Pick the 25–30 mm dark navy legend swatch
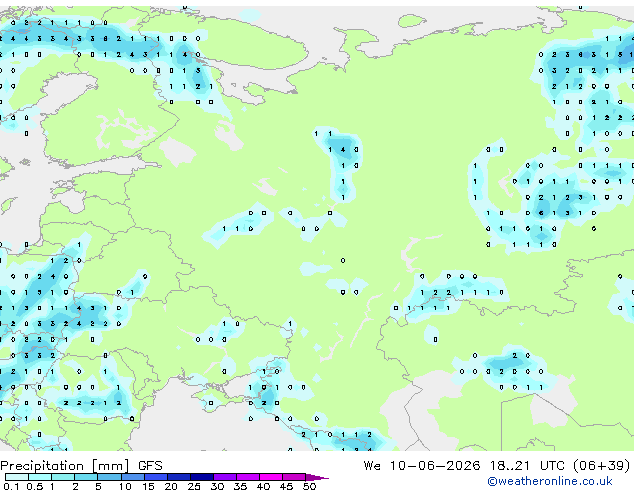Image resolution: width=634 pixels, height=490 pixels. pos(202,477)
